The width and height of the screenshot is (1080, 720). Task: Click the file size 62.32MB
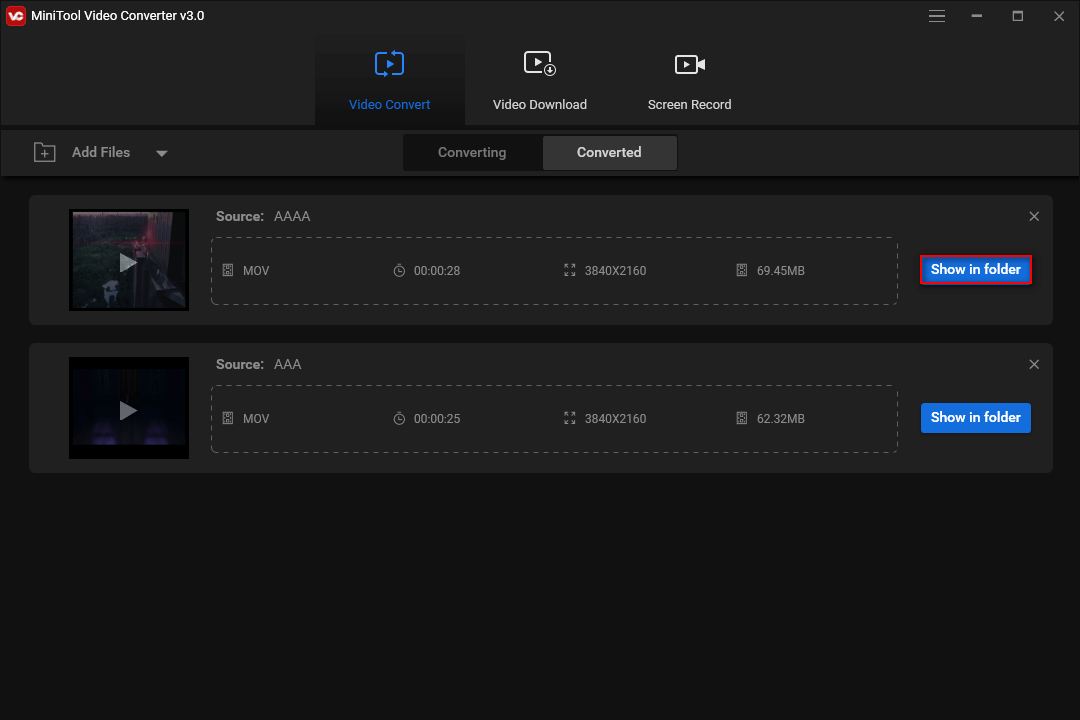pos(780,419)
